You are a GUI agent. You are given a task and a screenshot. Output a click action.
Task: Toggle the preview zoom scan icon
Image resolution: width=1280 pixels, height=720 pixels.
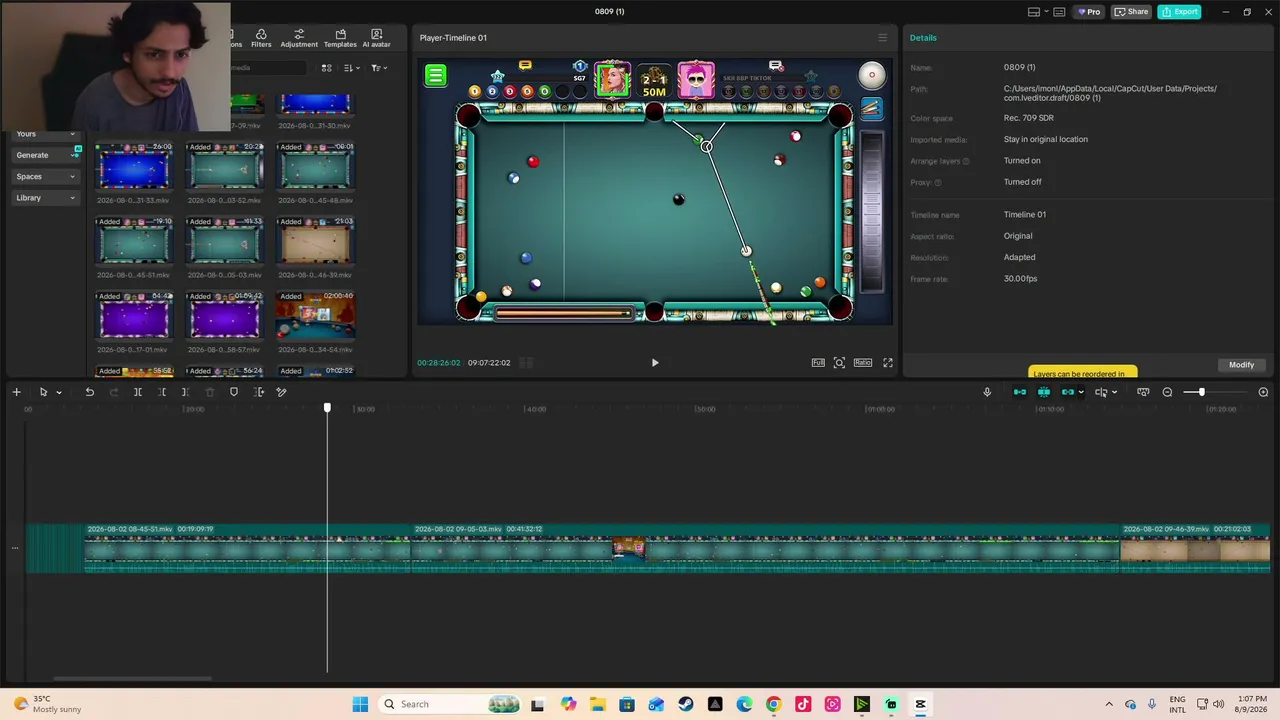click(839, 363)
